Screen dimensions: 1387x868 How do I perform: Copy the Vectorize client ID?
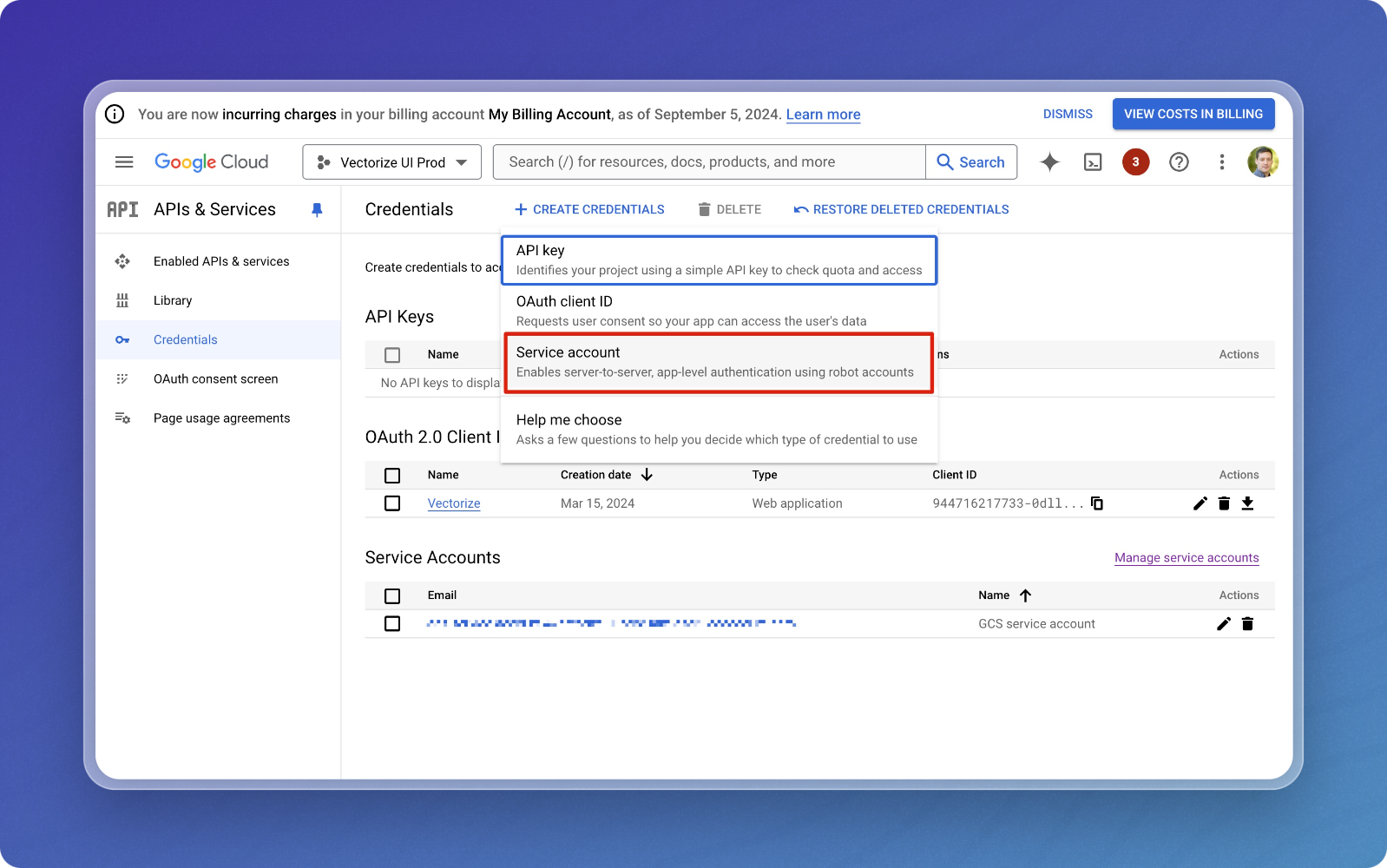coord(1097,503)
